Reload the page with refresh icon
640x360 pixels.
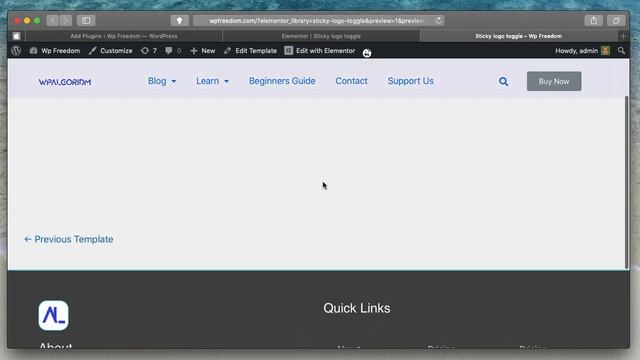[x=438, y=20]
